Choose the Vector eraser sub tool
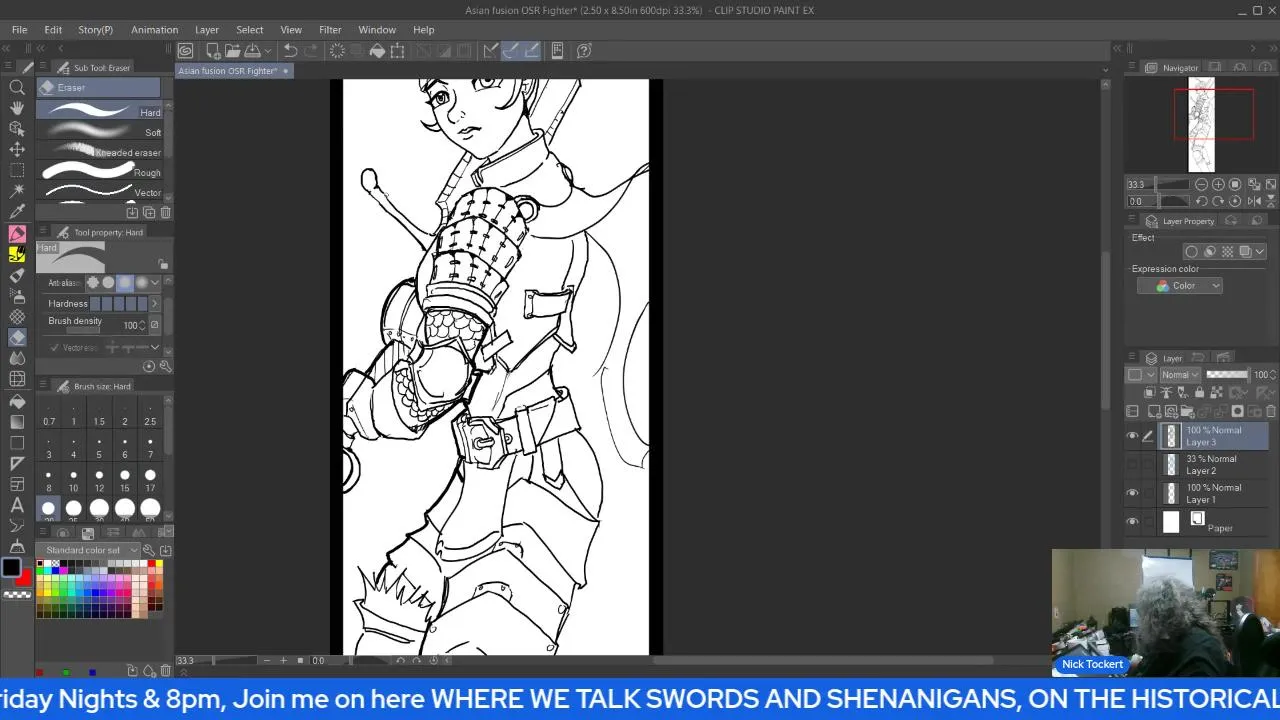1280x720 pixels. click(x=100, y=192)
